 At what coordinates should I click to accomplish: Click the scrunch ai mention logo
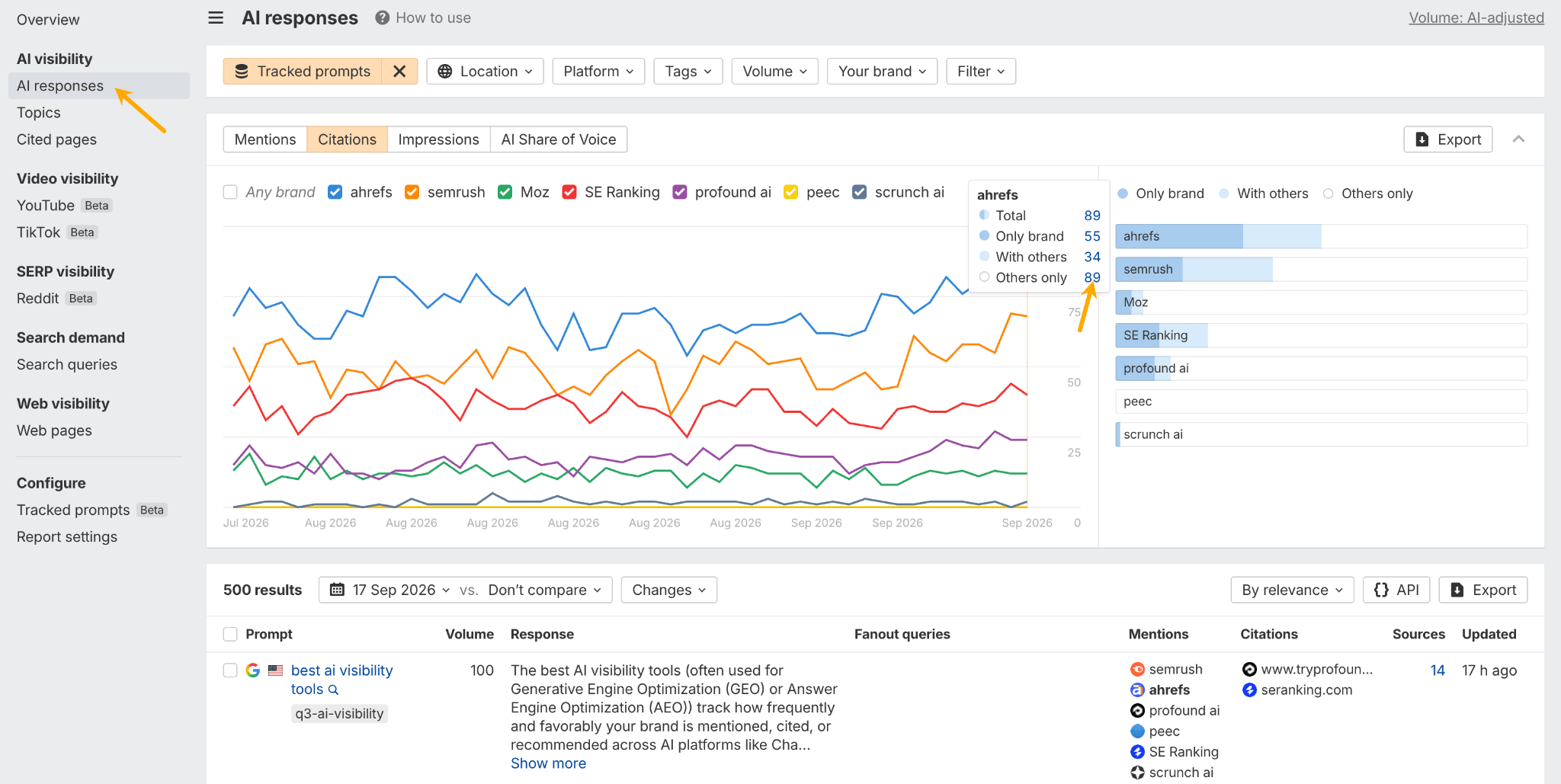click(1137, 773)
